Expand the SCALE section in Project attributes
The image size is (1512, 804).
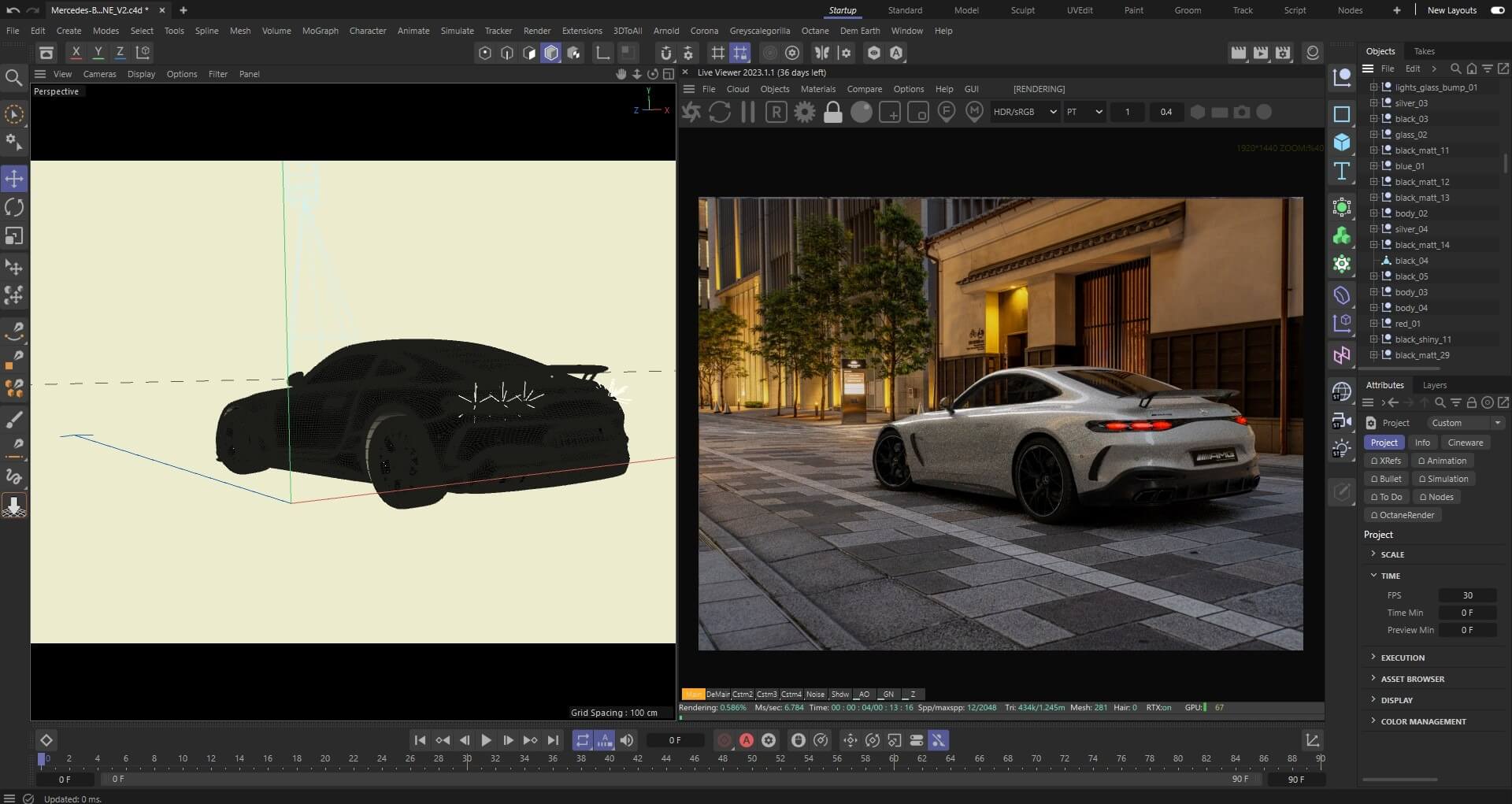coord(1392,554)
